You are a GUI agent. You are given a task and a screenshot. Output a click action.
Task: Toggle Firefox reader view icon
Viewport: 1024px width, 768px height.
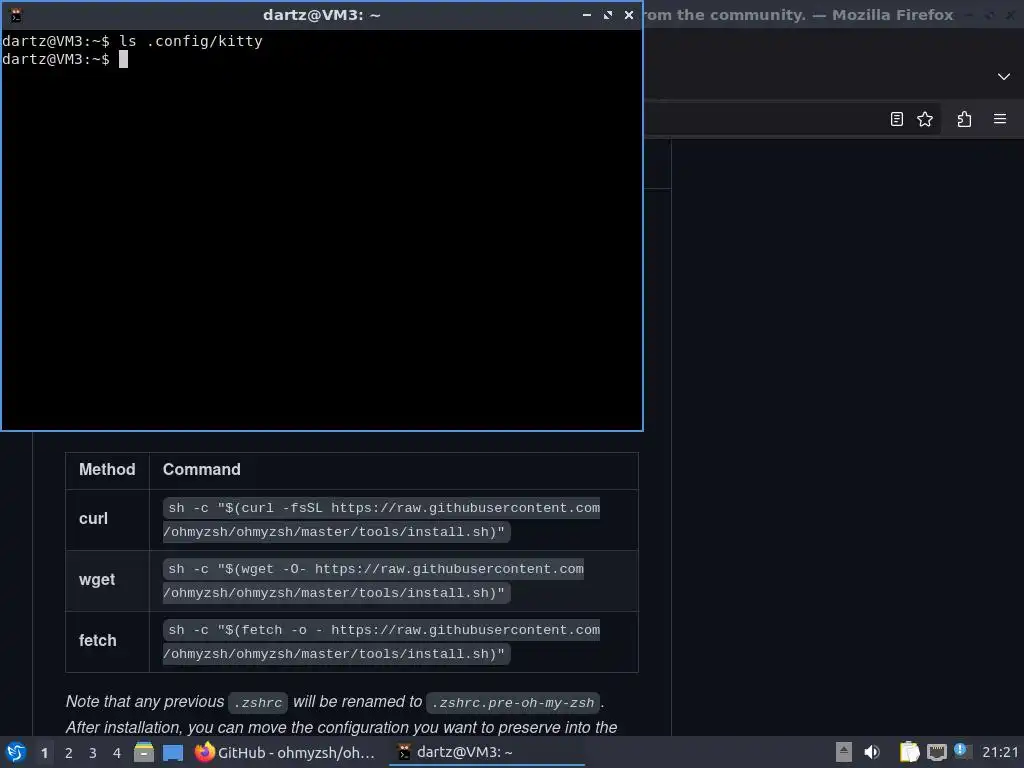pos(897,119)
